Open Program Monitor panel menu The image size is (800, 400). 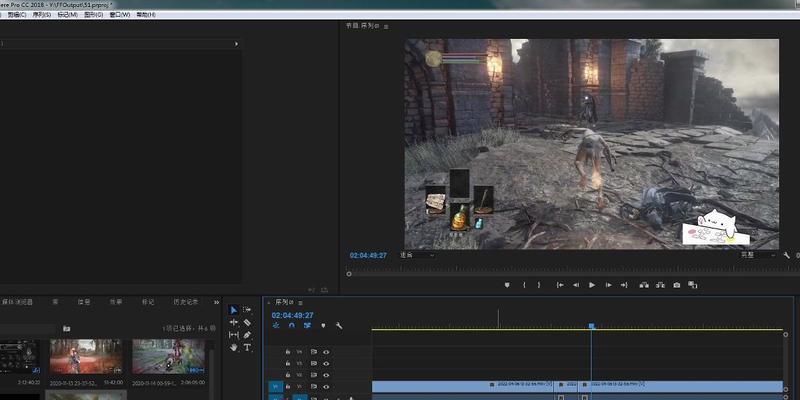[386, 26]
